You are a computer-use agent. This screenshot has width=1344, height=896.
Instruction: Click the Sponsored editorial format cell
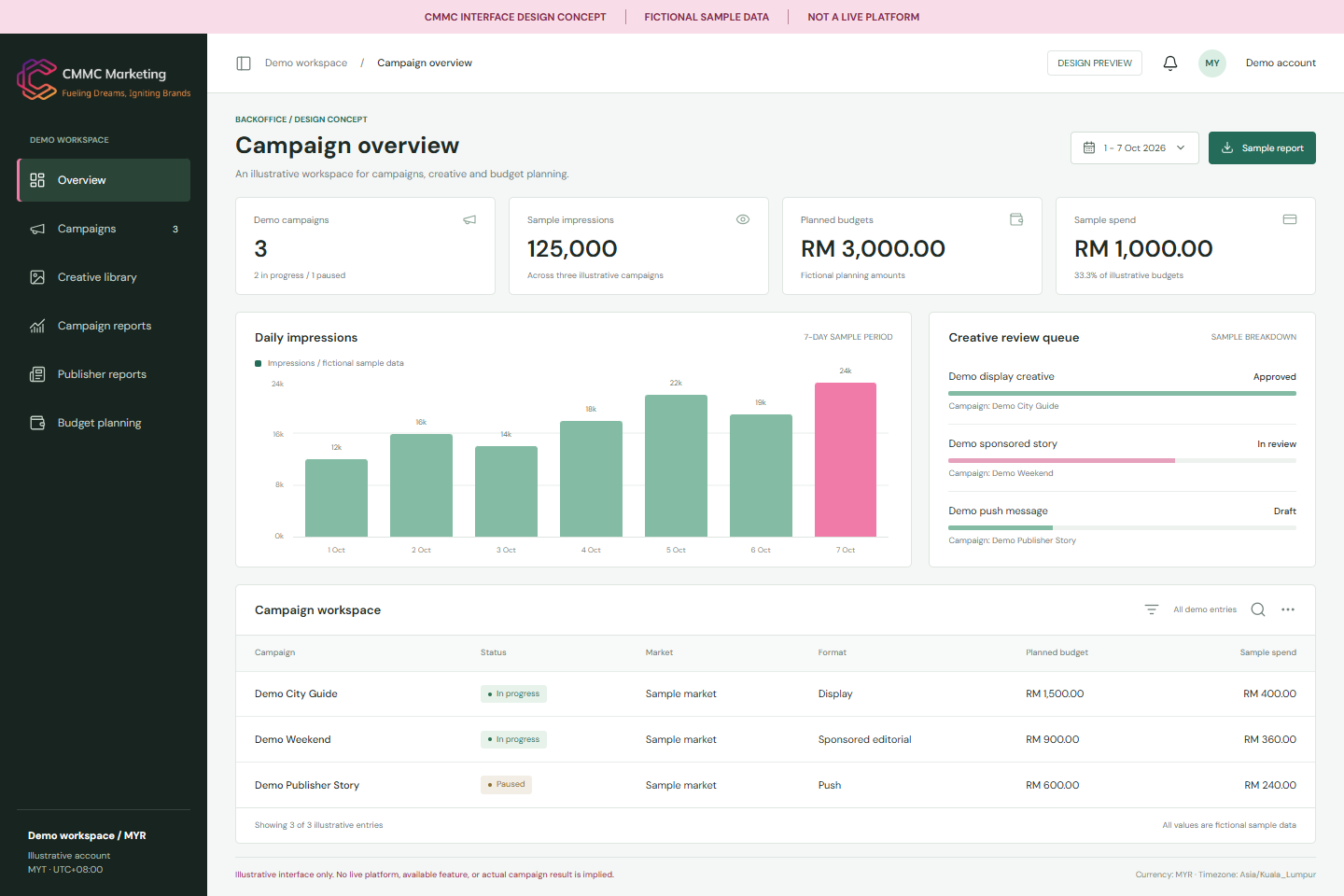(864, 739)
